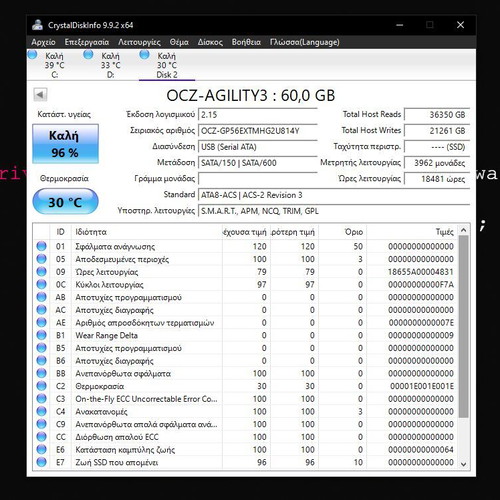Viewport: 500px width, 500px height.
Task: Click the status orb for Wear Range Delta
Action: 41,335
